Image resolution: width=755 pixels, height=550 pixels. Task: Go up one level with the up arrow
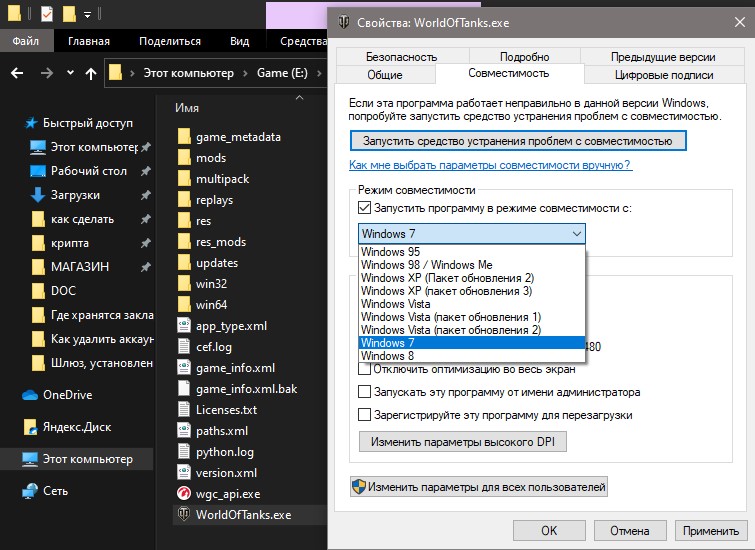pyautogui.click(x=91, y=73)
